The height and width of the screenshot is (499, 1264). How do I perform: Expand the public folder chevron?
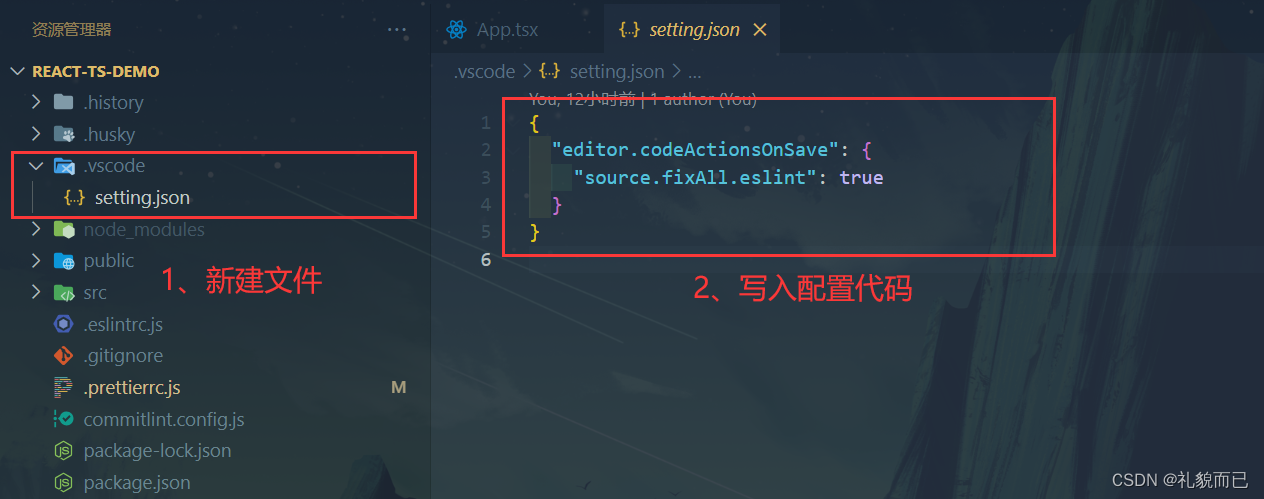point(36,260)
